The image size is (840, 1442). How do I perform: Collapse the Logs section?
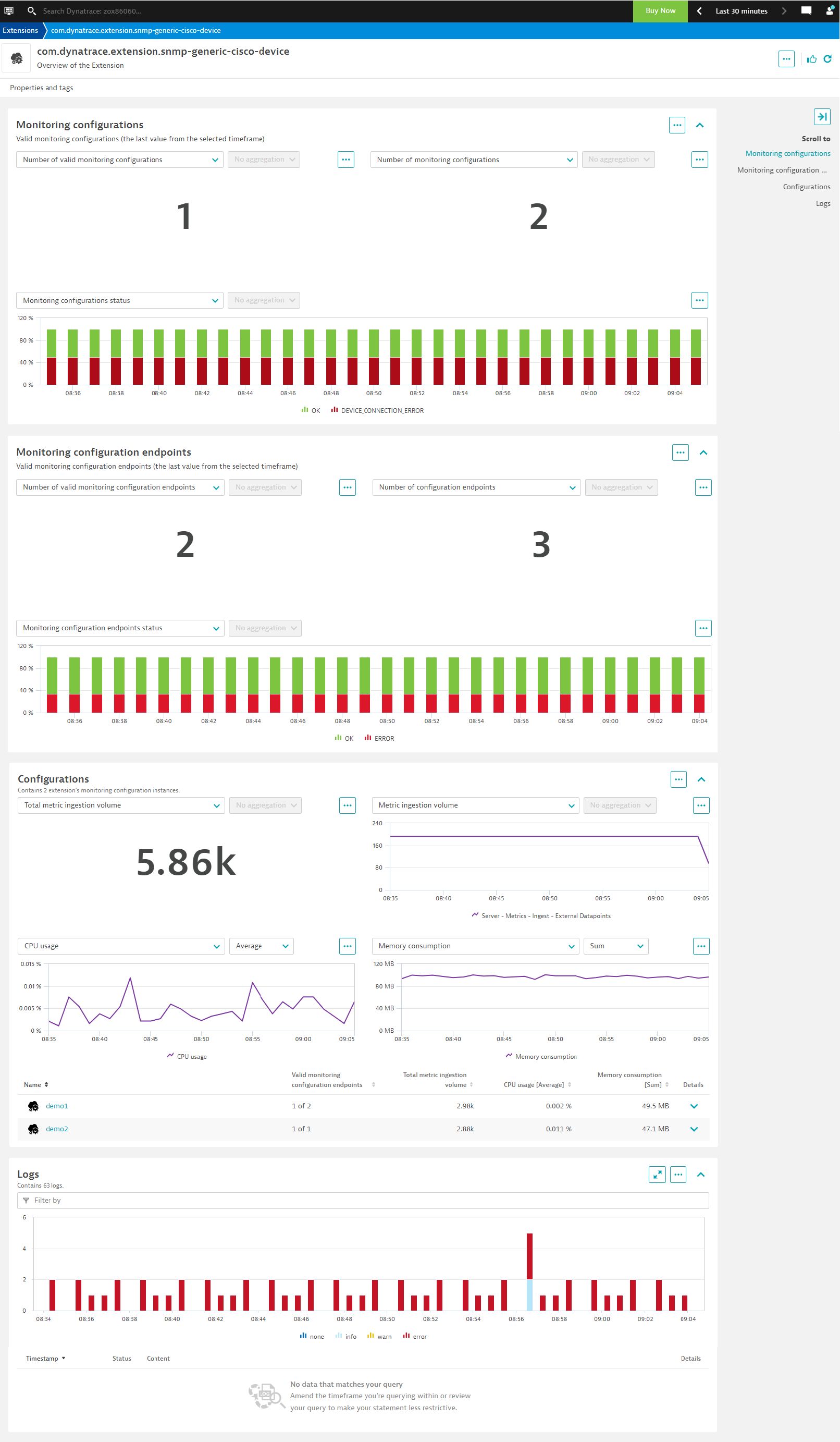(x=701, y=1175)
